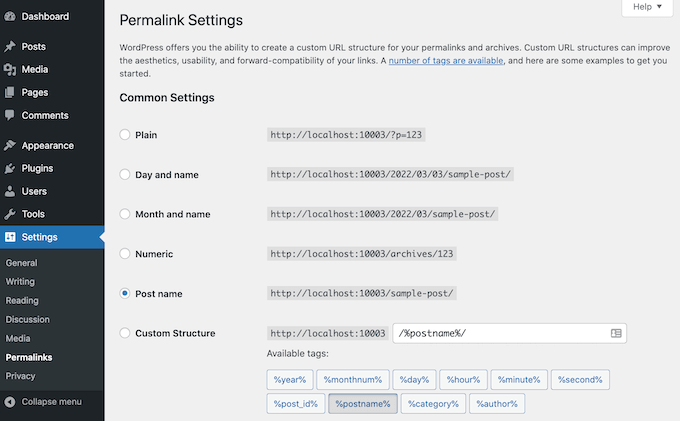
Task: Click the Appearance paintbrush icon
Action: coord(10,146)
